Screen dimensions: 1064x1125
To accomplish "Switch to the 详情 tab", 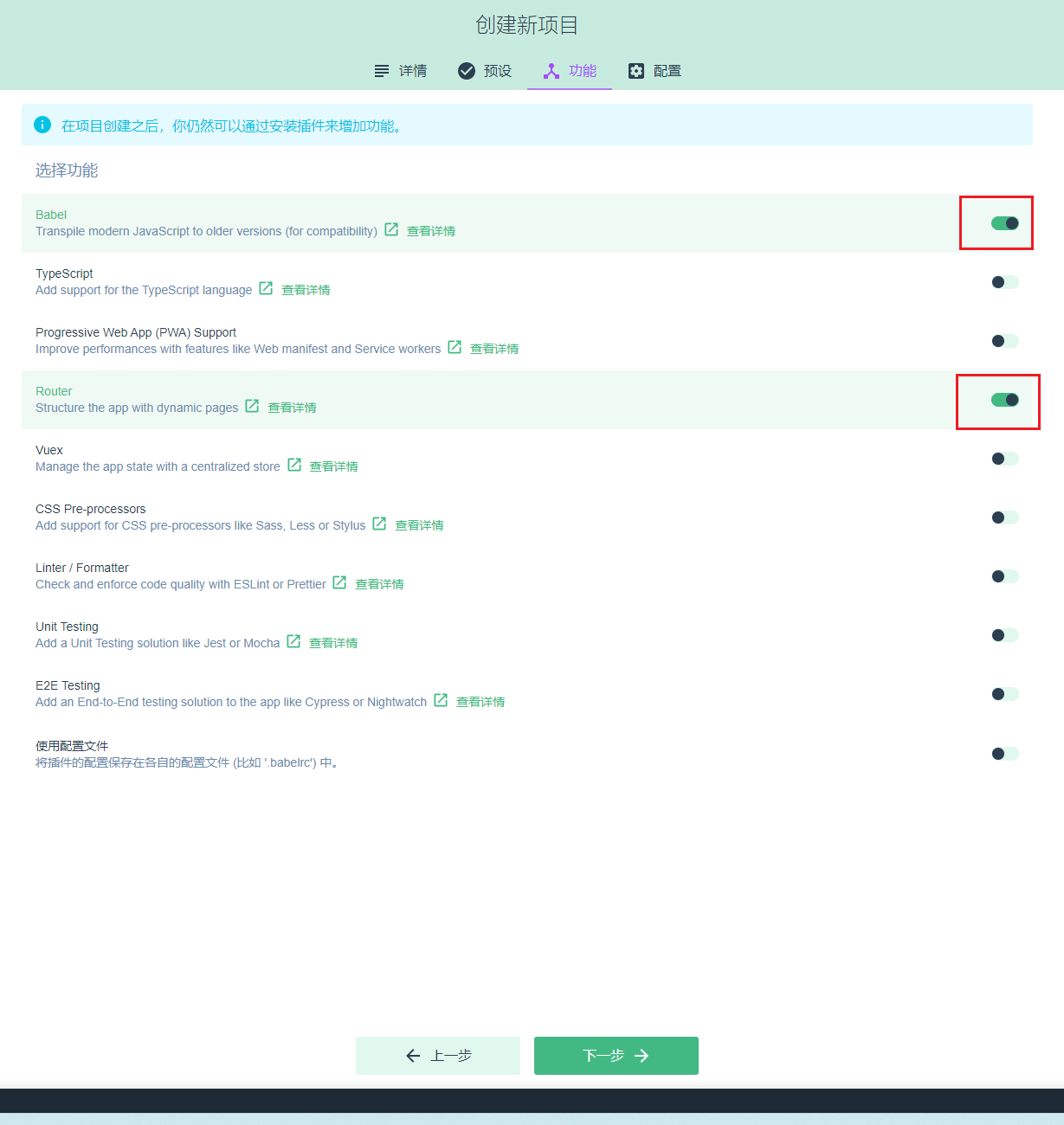I will (x=400, y=71).
